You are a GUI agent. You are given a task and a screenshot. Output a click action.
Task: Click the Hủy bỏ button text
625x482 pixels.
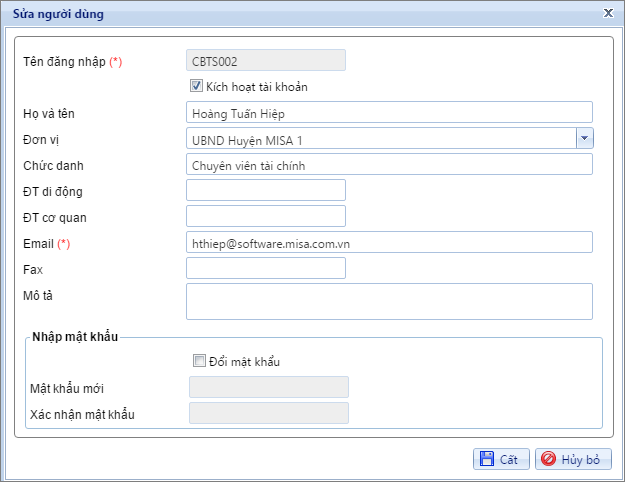coord(580,460)
